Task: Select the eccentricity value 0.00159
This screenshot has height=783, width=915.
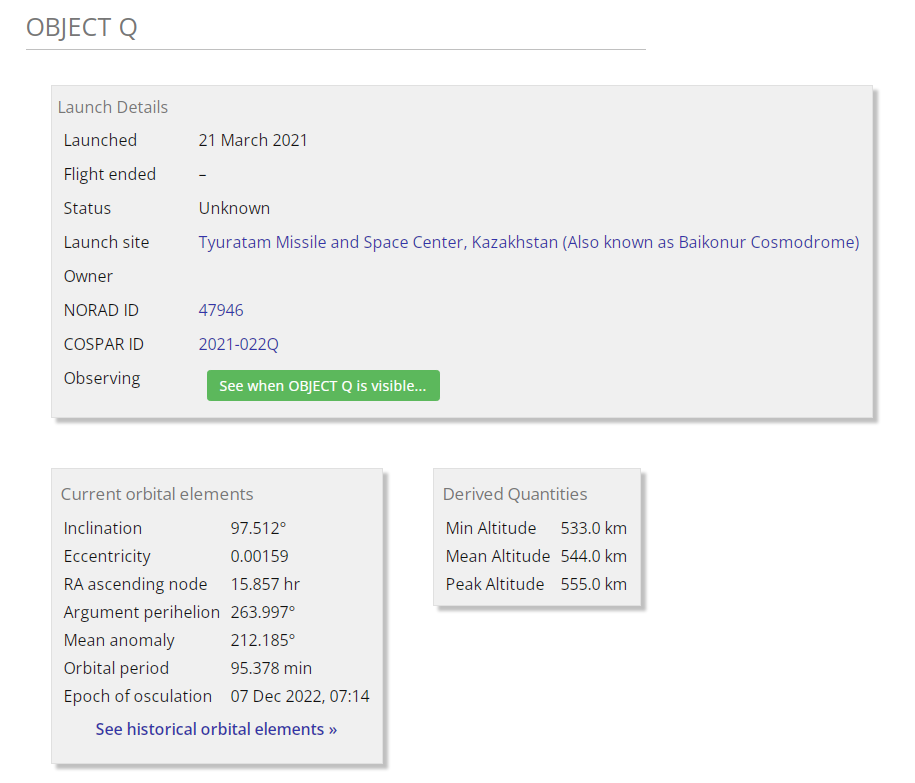Action: tap(259, 556)
